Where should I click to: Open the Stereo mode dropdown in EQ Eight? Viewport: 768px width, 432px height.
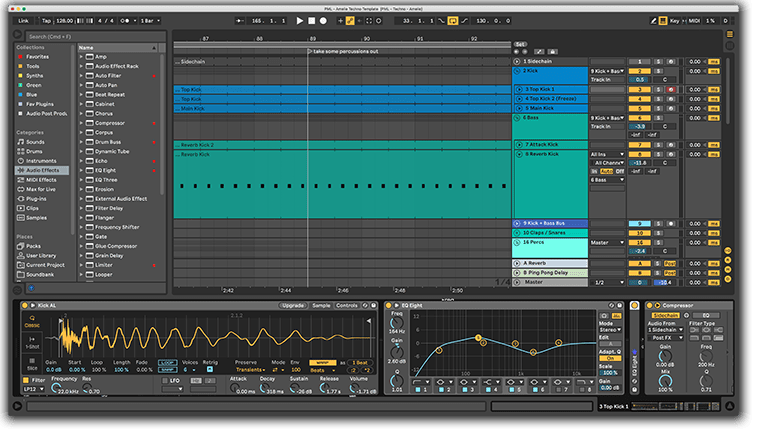click(610, 330)
